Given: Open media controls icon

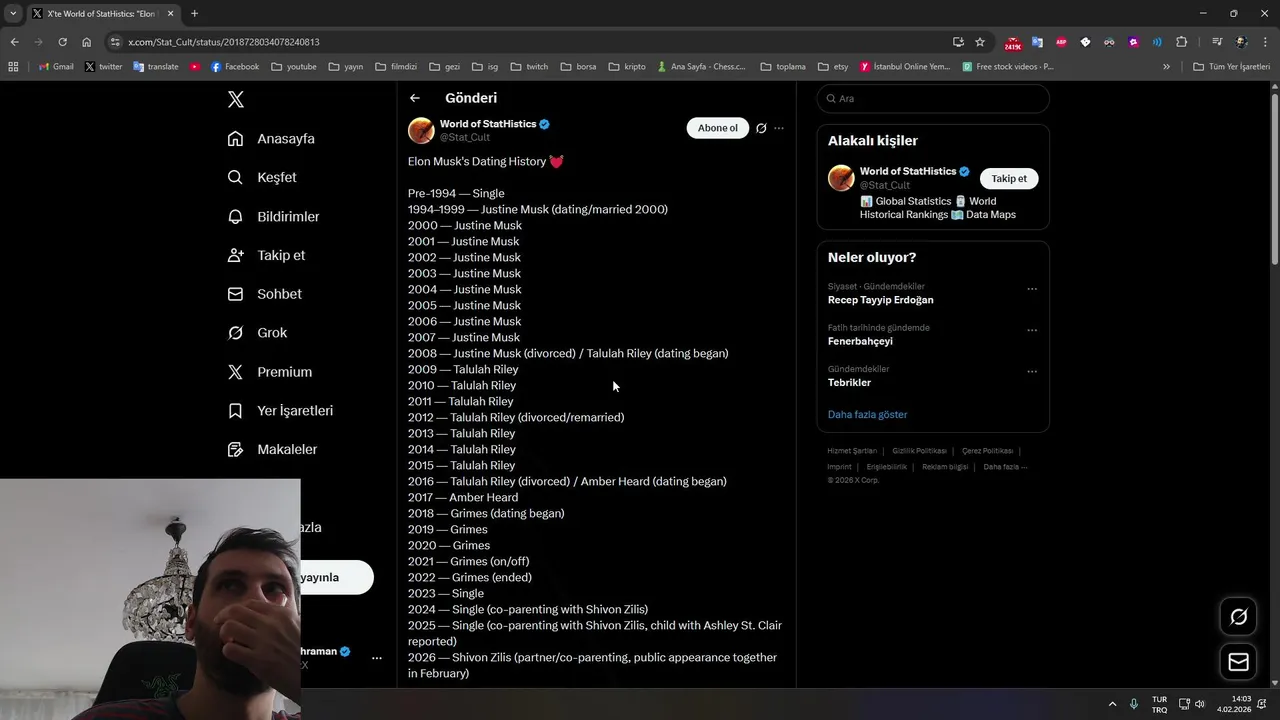Looking at the screenshot, I should click(1217, 42).
